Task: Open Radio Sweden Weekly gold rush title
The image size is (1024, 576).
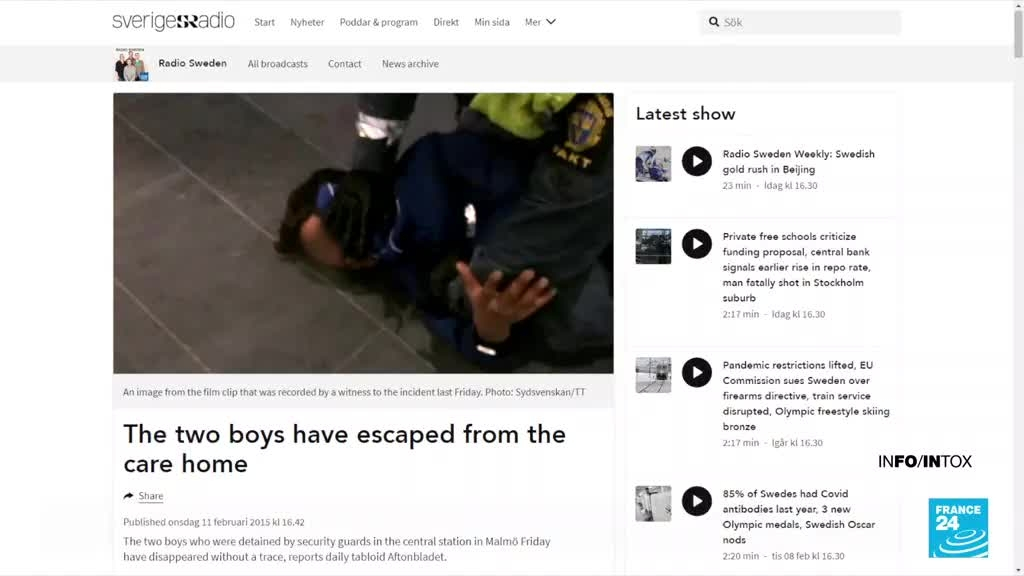Action: point(798,161)
